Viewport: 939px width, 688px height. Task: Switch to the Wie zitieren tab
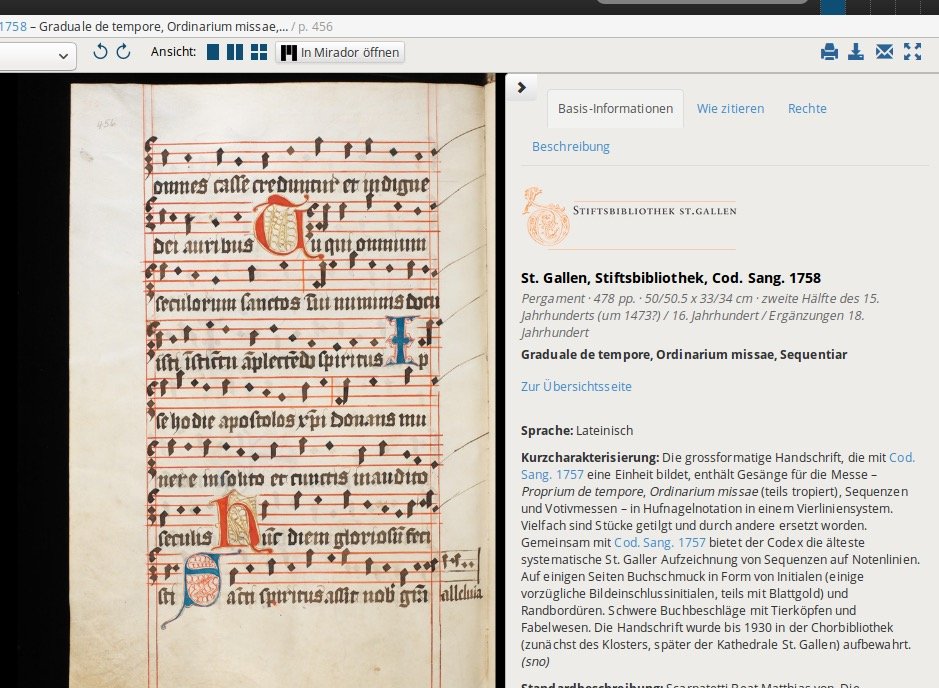point(731,108)
